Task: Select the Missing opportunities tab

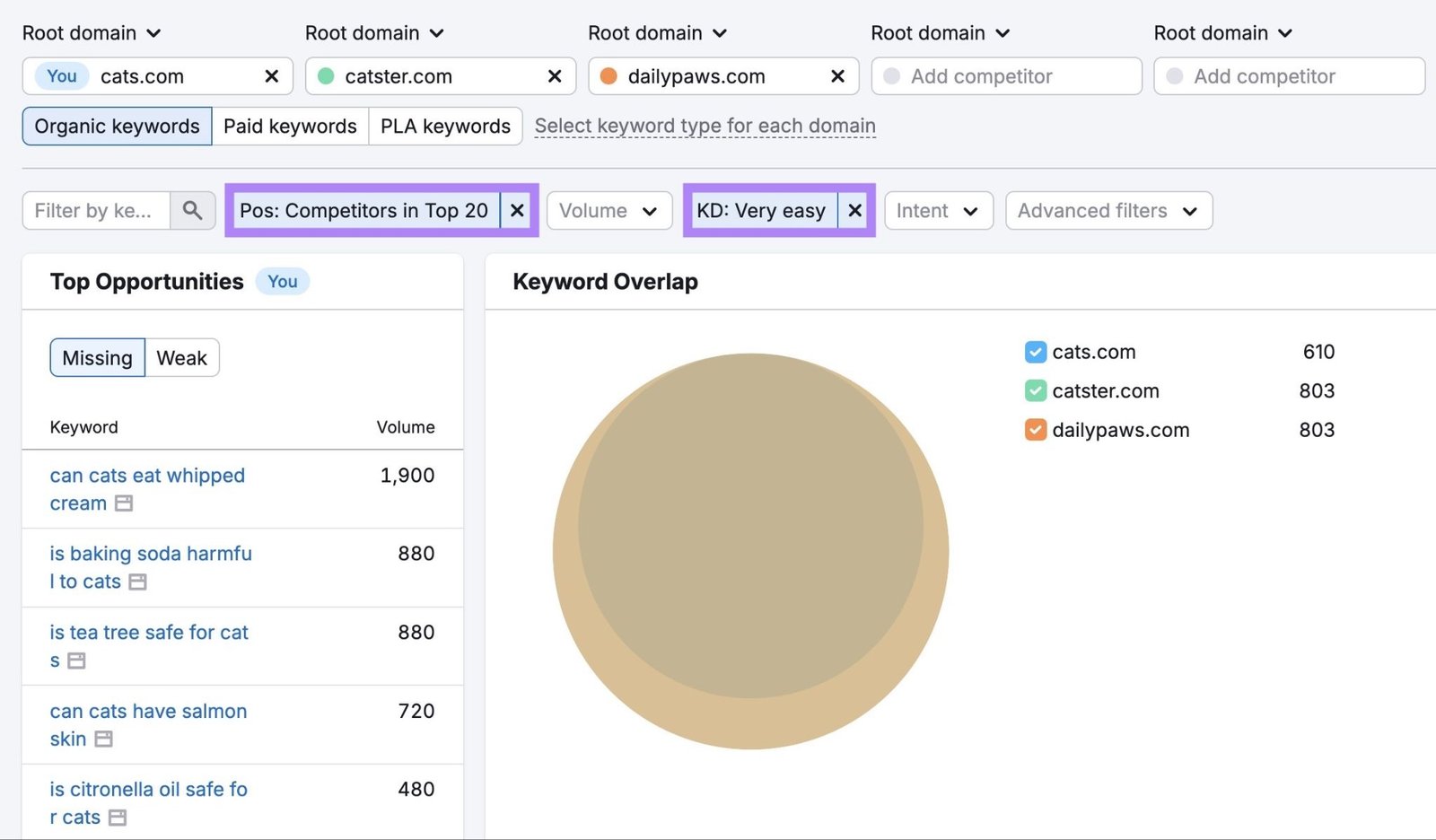Action: pos(97,358)
